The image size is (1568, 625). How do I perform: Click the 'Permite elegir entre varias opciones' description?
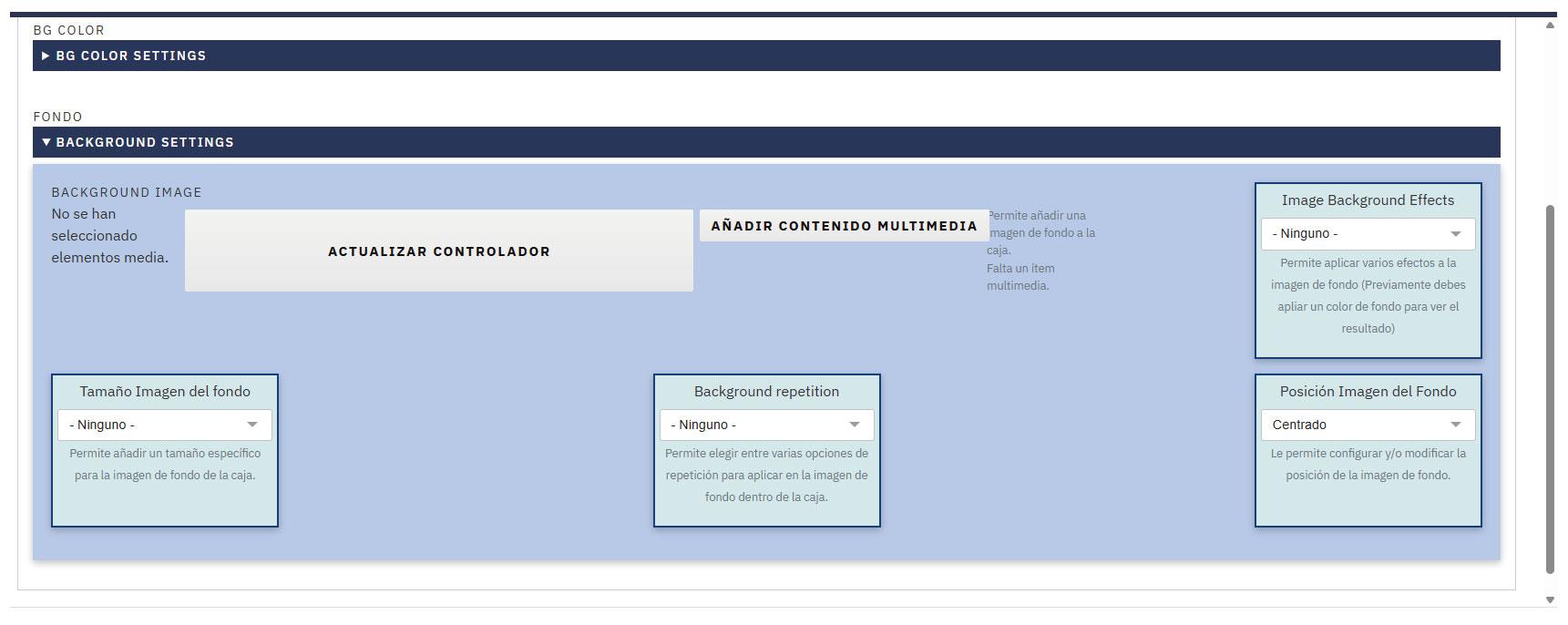click(x=766, y=476)
